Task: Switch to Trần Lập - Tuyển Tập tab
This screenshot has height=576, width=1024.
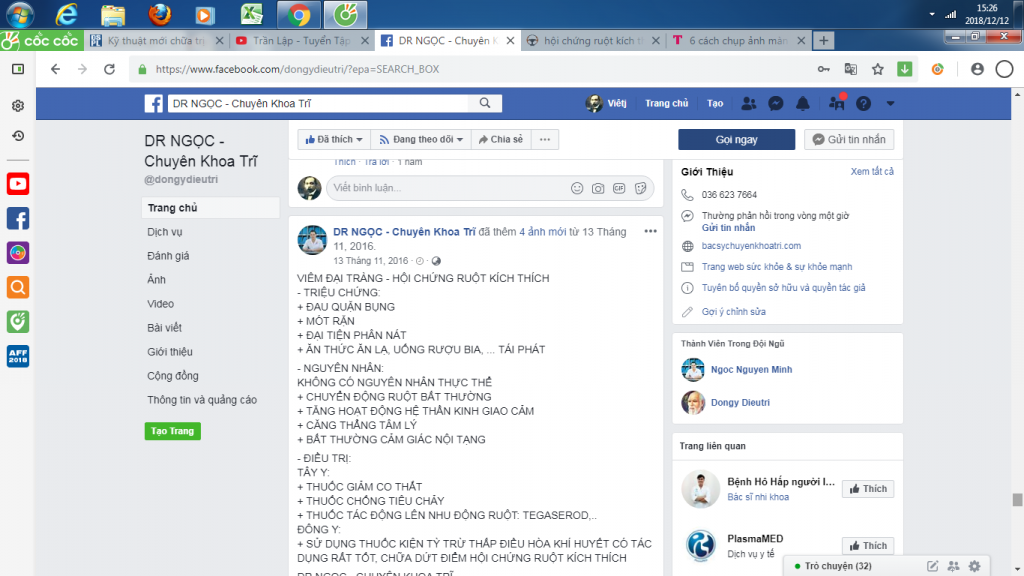Action: (303, 40)
